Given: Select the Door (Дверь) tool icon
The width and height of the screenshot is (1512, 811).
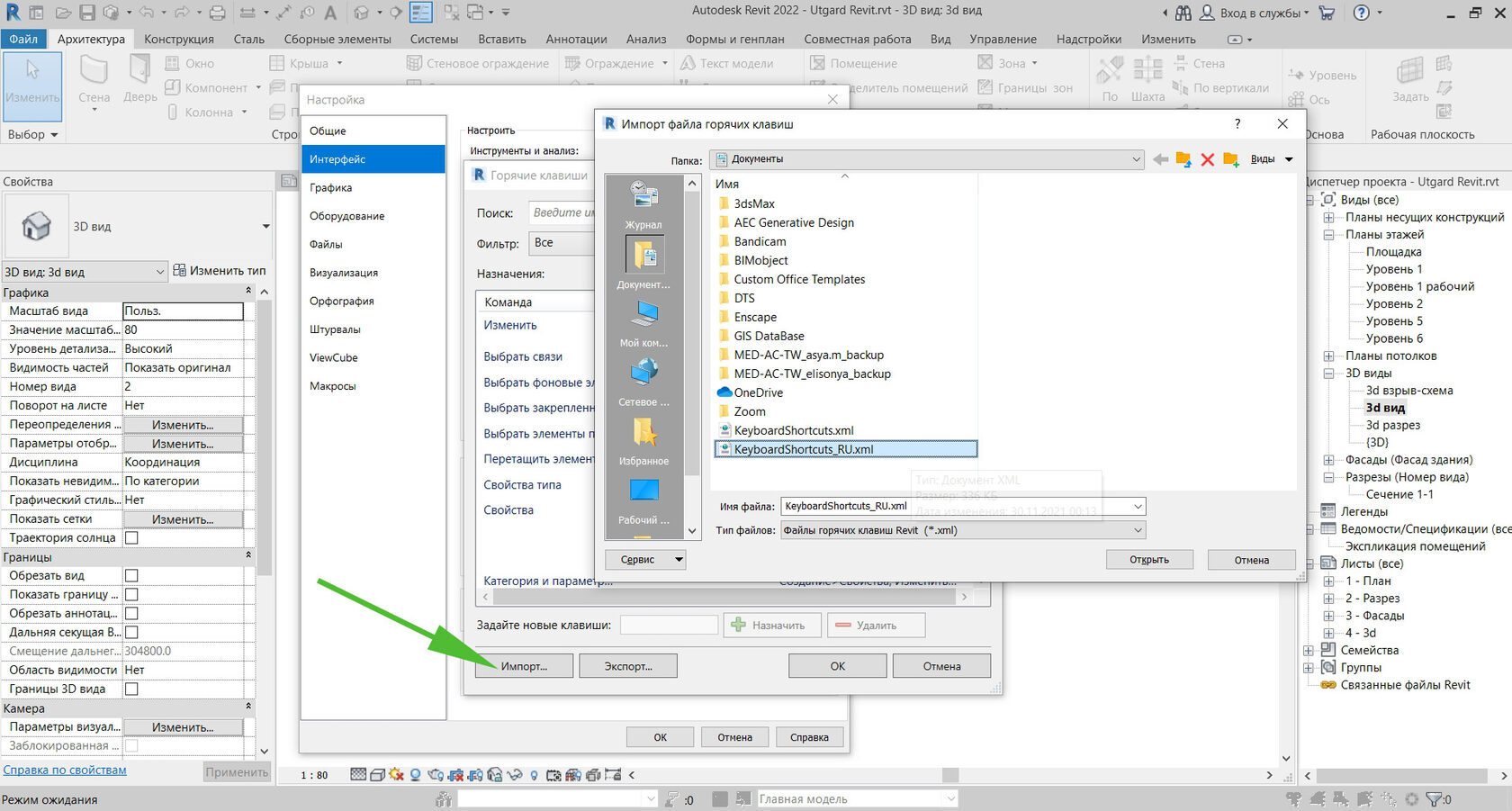Looking at the screenshot, I should pos(139,70).
